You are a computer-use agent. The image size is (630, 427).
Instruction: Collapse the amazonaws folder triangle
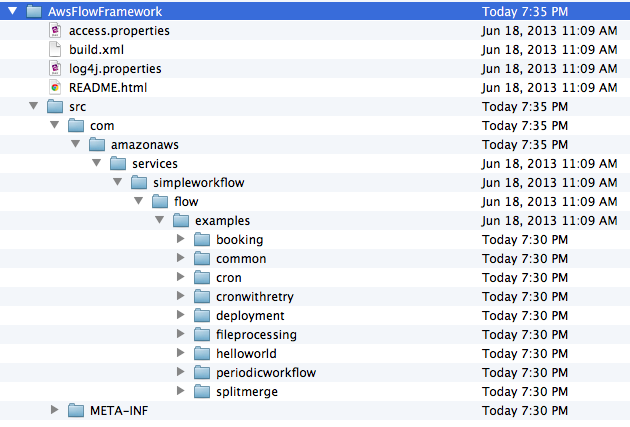coord(76,144)
